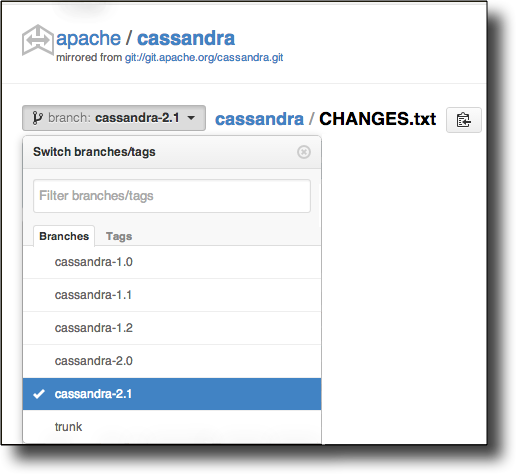Switch to the Tags tab
Viewport: 516px width, 474px height.
click(119, 236)
